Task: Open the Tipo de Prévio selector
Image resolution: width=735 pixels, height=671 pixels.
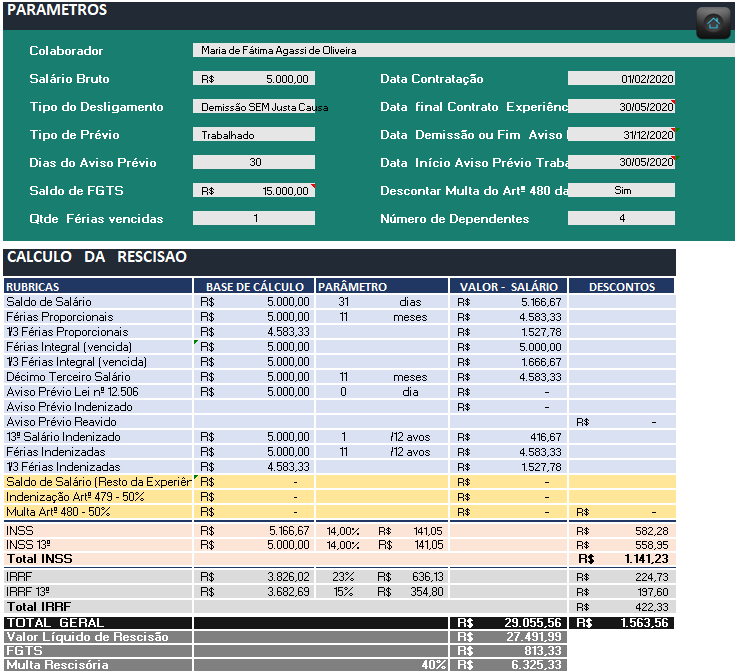Action: pyautogui.click(x=254, y=134)
